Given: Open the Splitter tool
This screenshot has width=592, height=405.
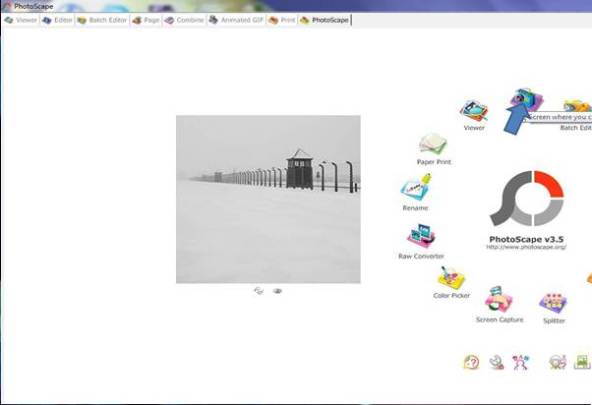Looking at the screenshot, I should coord(553,308).
